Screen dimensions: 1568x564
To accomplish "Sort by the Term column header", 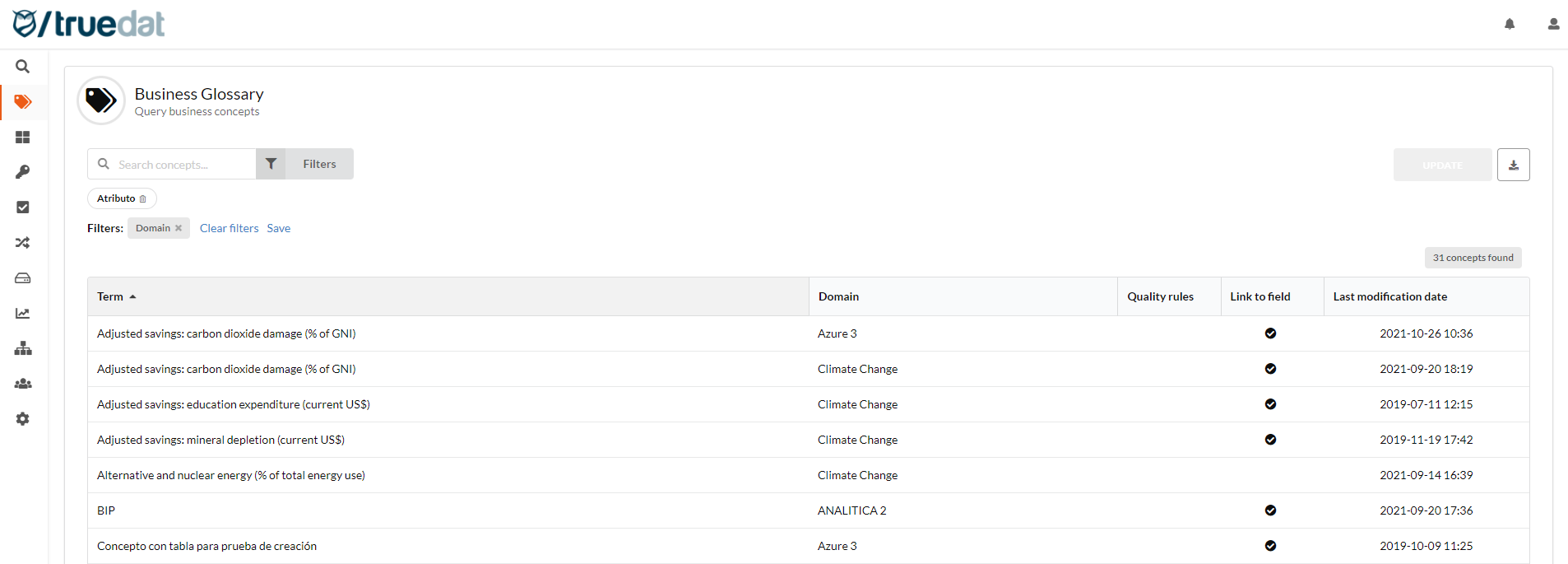I will click(110, 296).
